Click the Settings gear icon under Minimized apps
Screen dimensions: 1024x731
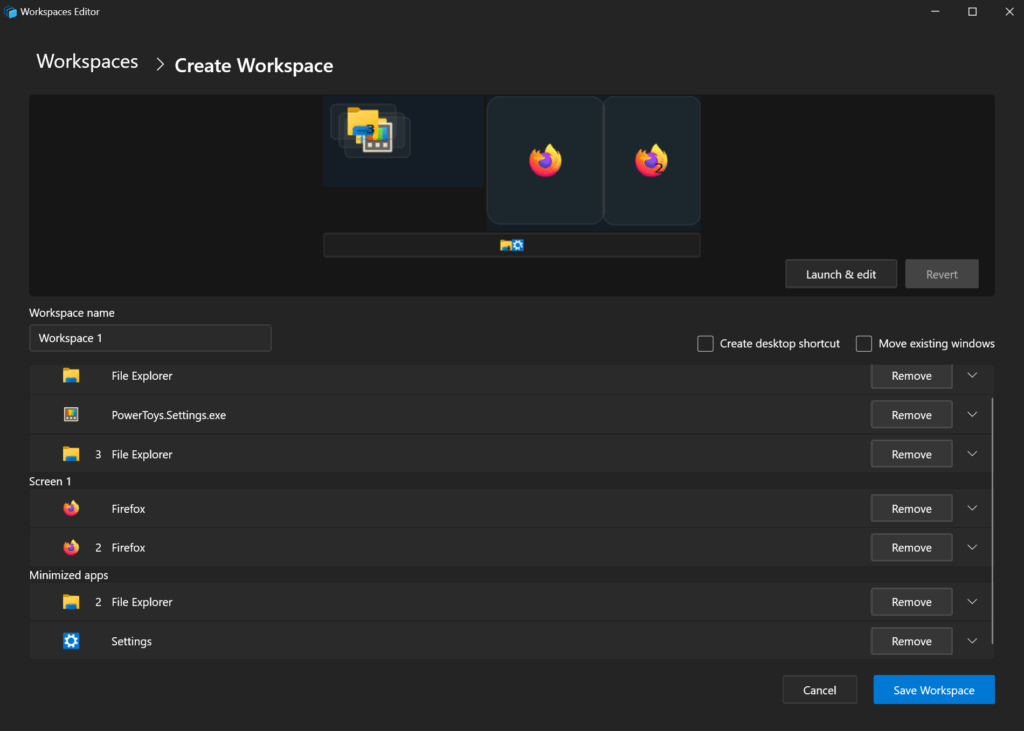(70, 641)
